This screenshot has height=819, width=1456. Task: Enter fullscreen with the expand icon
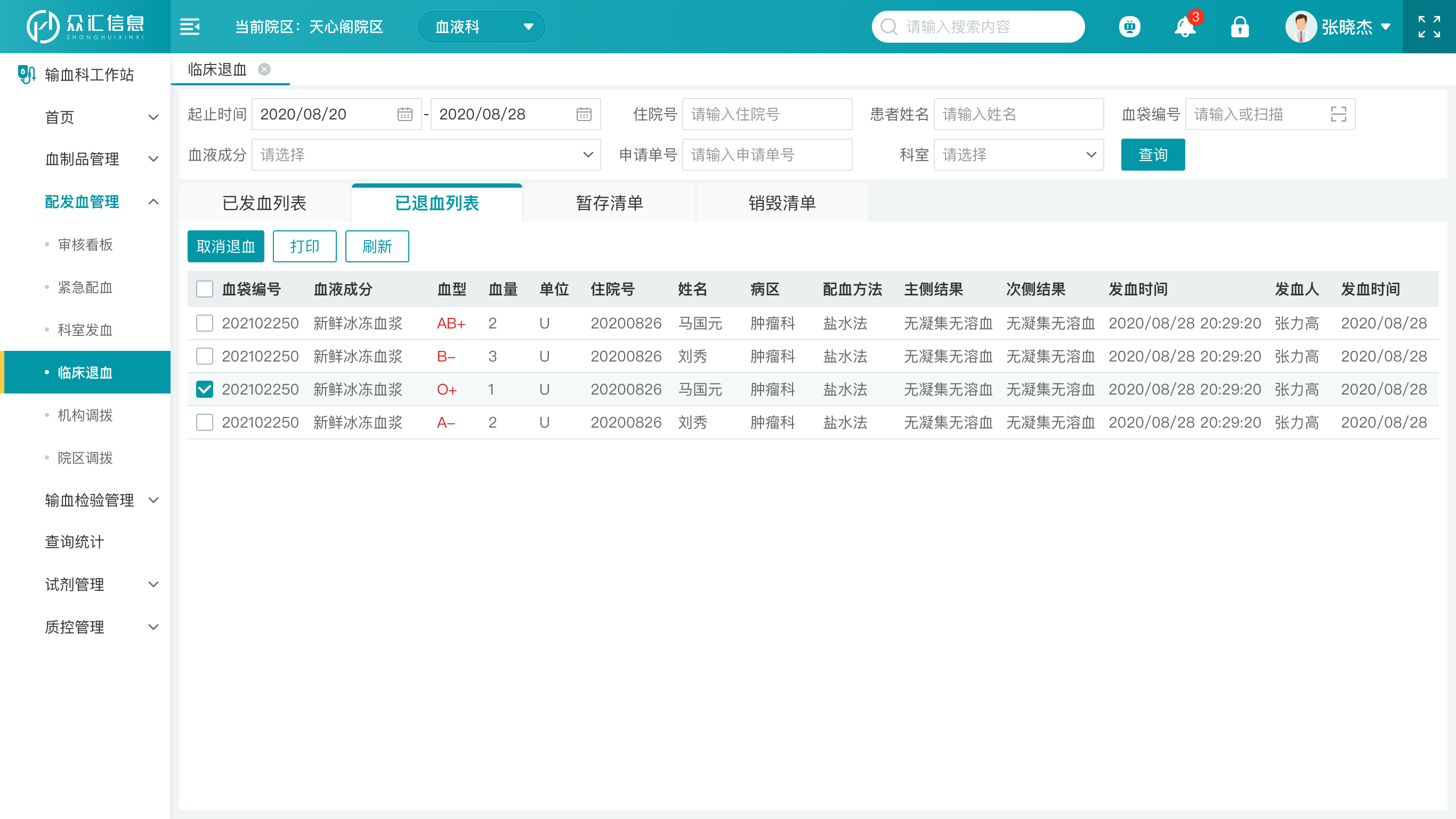(x=1429, y=27)
